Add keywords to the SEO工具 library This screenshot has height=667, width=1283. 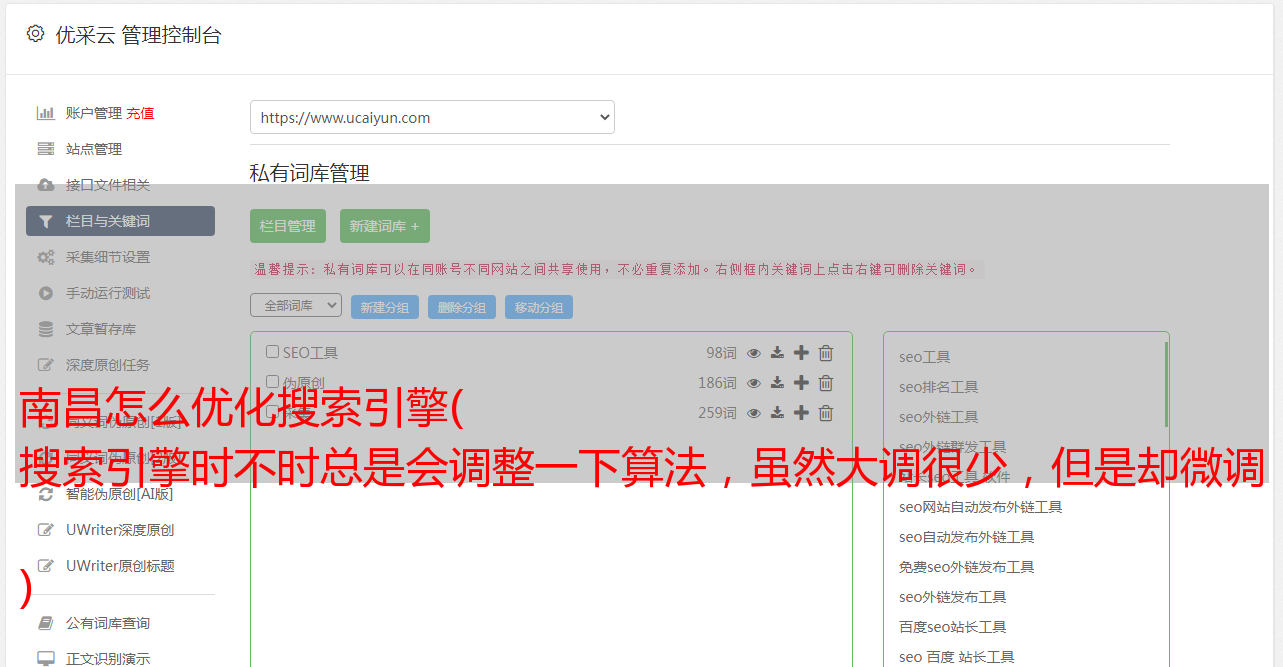coord(801,353)
